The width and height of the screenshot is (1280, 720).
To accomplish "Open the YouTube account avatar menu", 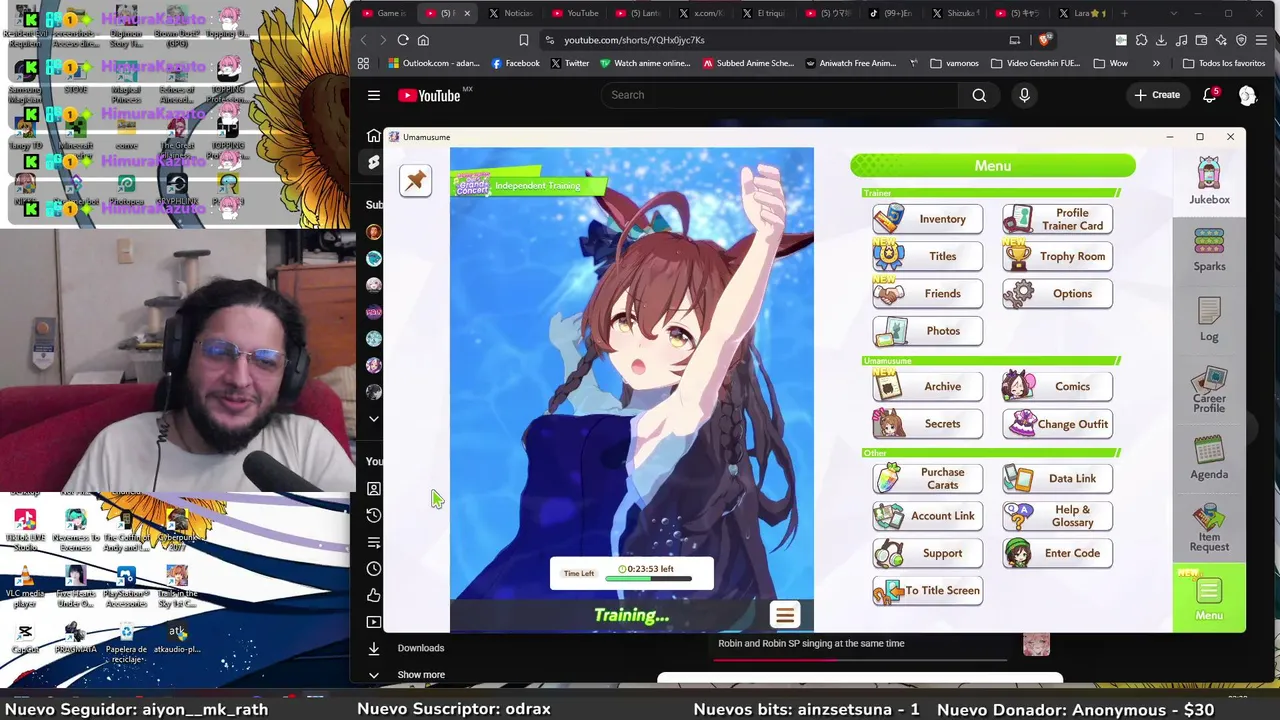I will click(1247, 95).
